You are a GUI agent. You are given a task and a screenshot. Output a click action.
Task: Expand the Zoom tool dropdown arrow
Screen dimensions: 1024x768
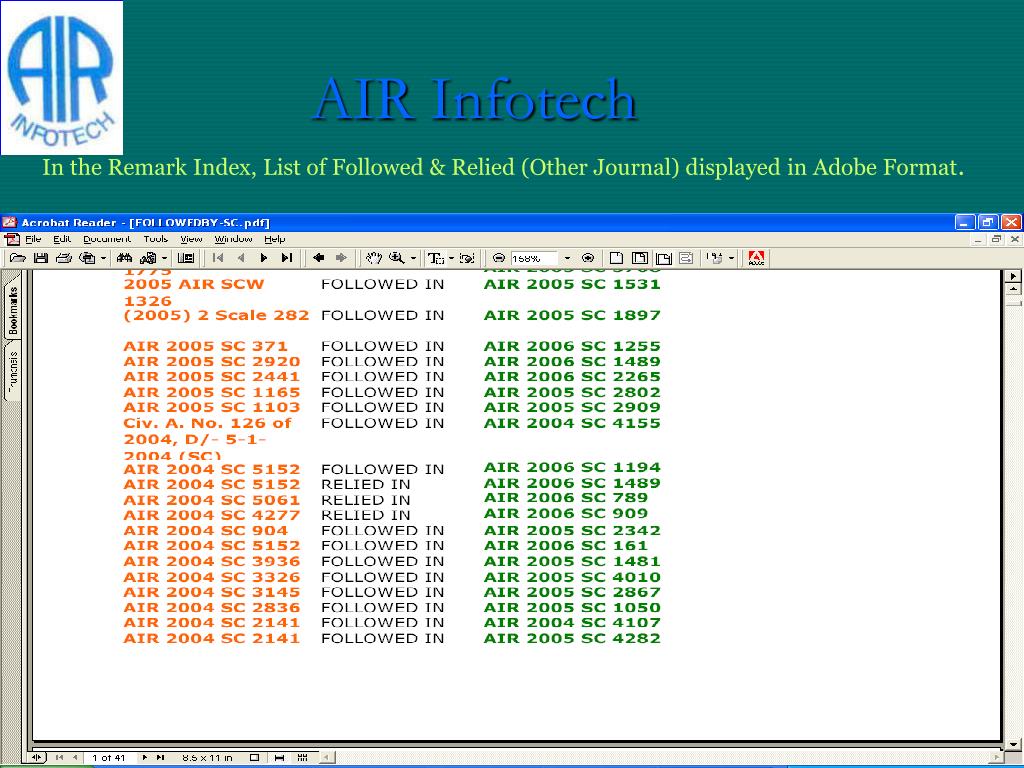(x=413, y=258)
